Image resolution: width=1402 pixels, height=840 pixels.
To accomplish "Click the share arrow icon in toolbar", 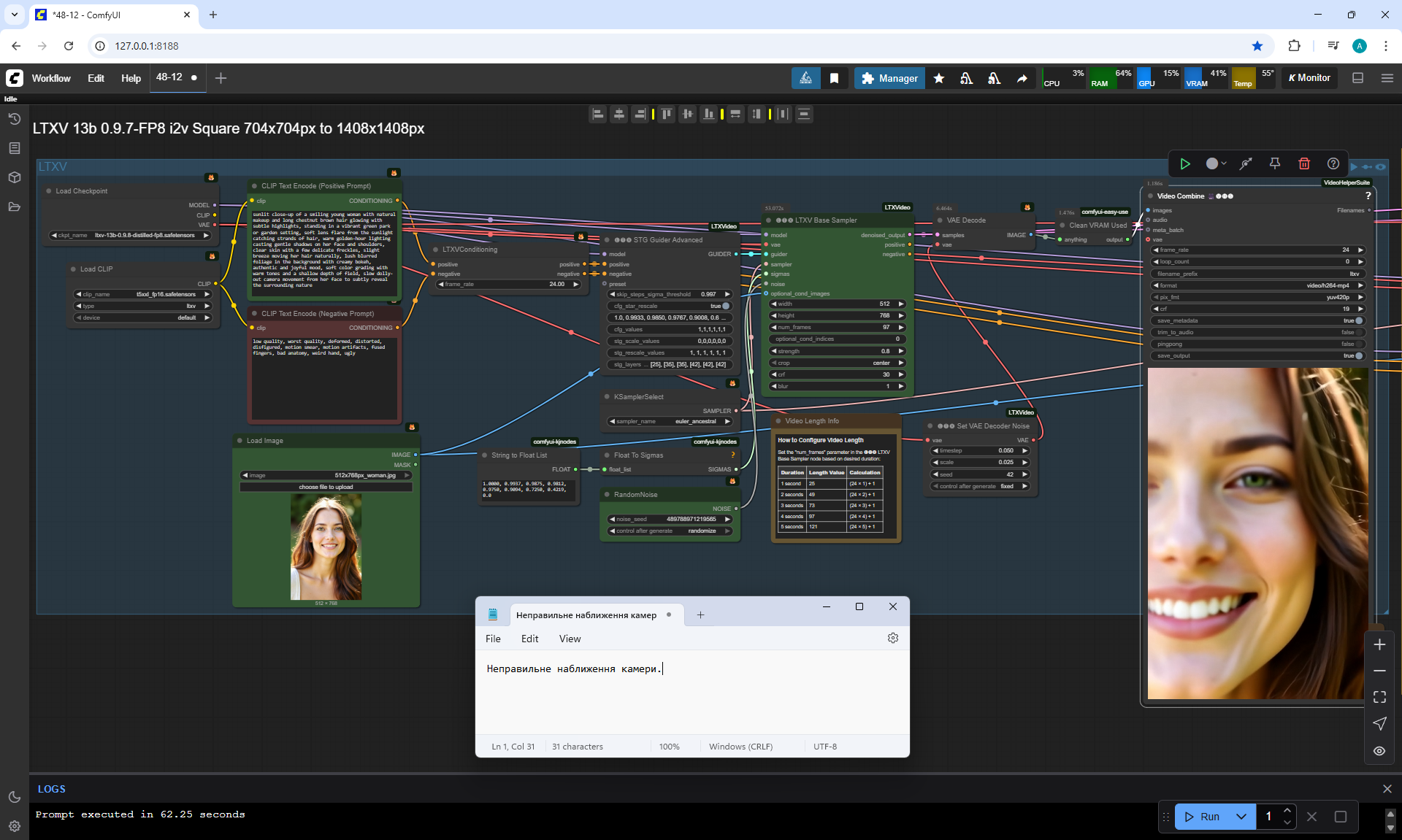I will coord(1022,78).
